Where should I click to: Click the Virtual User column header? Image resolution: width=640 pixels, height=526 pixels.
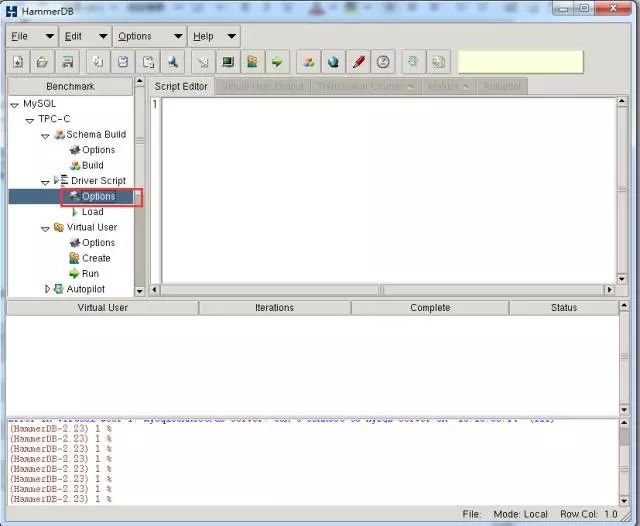102,308
